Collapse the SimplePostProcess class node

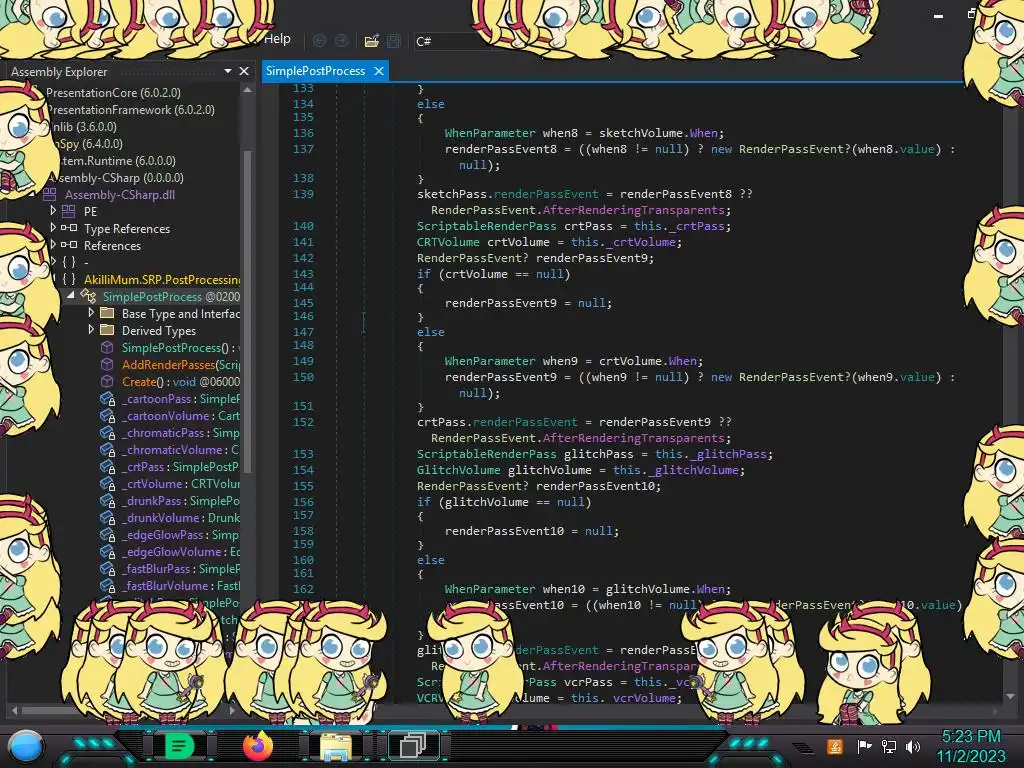pos(71,296)
